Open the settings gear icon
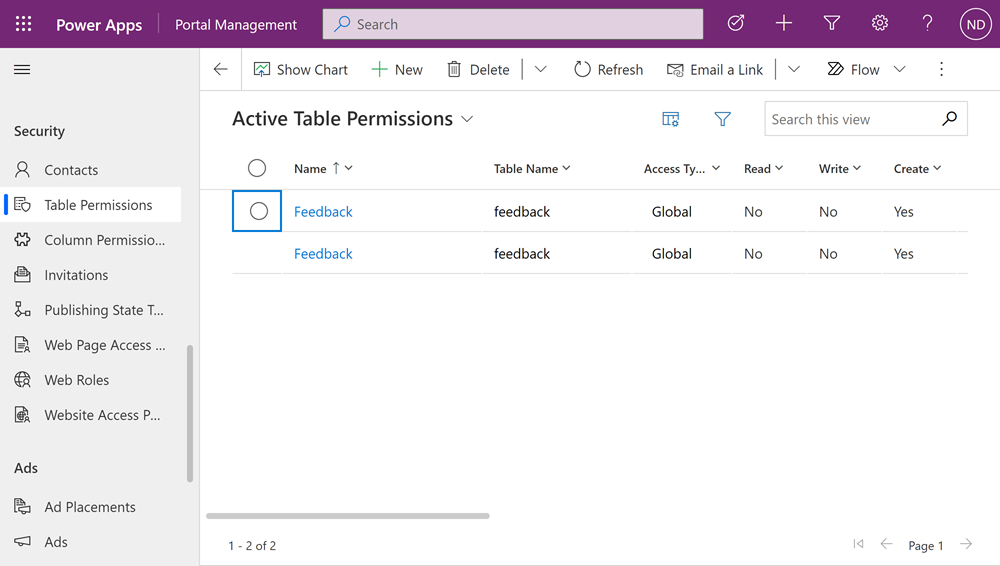Screen dimensions: 1000x566 click(x=879, y=24)
